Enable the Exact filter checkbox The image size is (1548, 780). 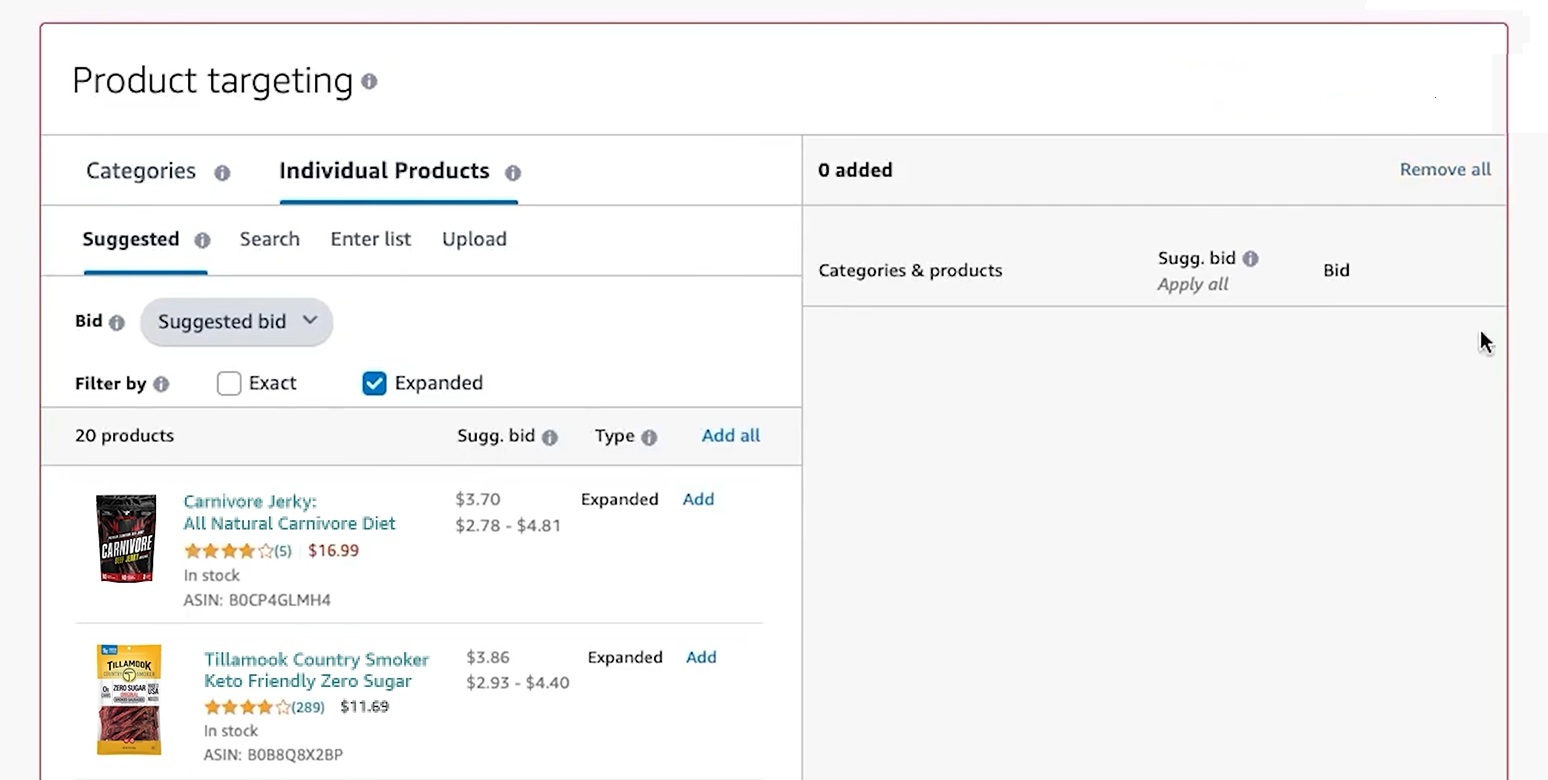click(229, 383)
